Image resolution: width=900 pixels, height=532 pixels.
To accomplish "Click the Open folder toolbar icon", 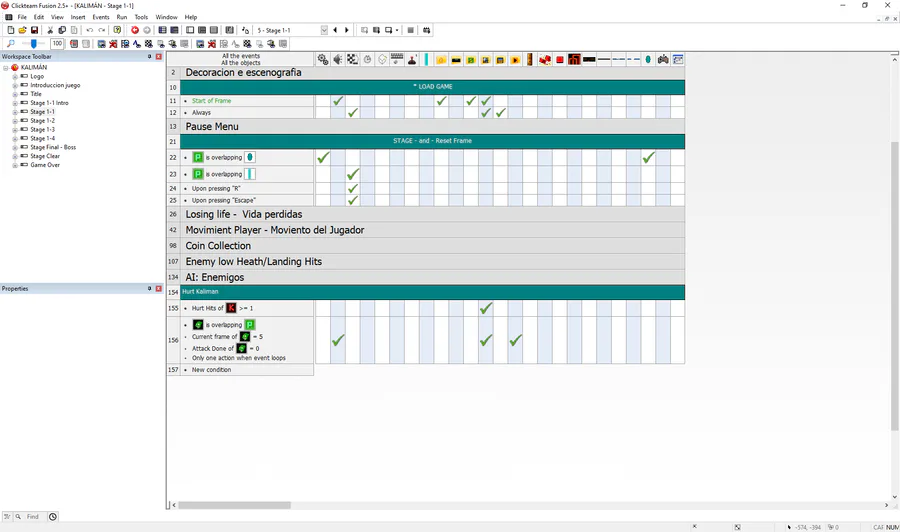I will pyautogui.click(x=22, y=30).
